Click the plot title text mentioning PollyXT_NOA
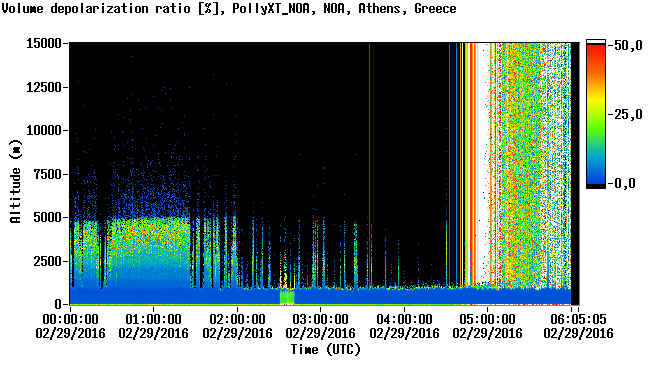665x389 pixels. tap(229, 8)
